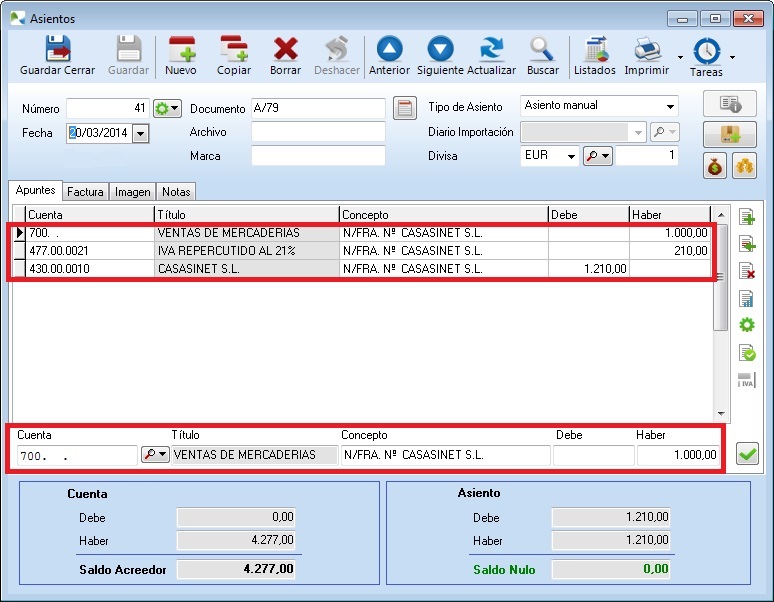Switch to the Factura tab
774x602 pixels.
tap(85, 192)
